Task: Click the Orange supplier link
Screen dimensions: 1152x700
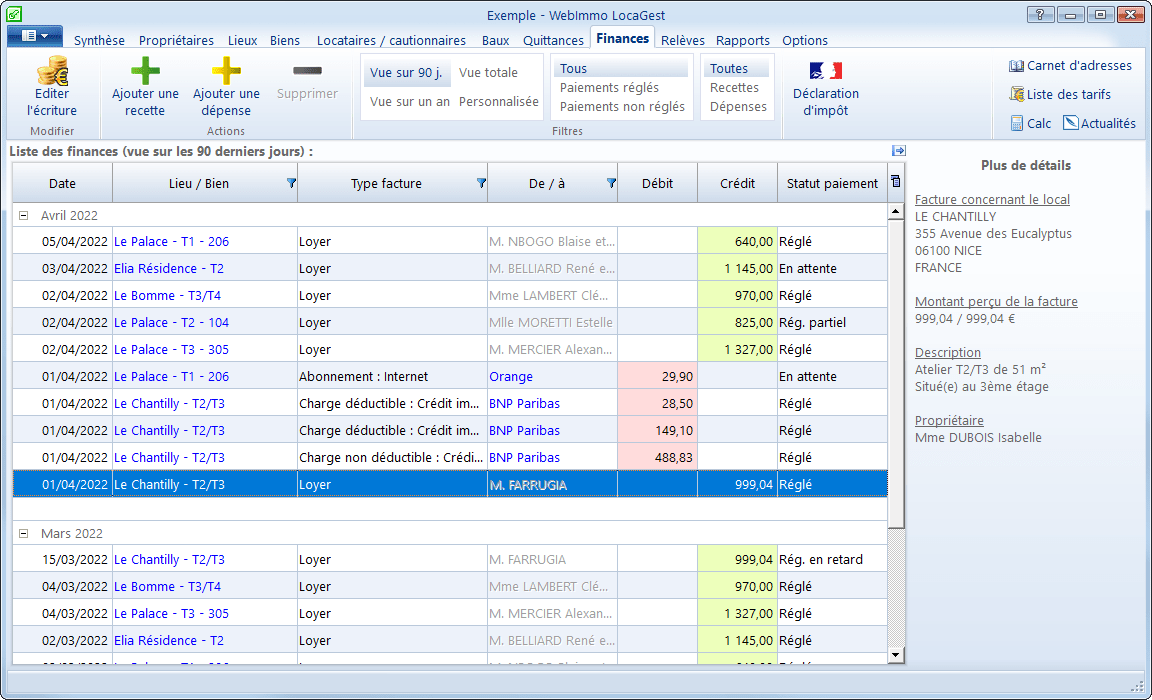Action: (x=511, y=377)
